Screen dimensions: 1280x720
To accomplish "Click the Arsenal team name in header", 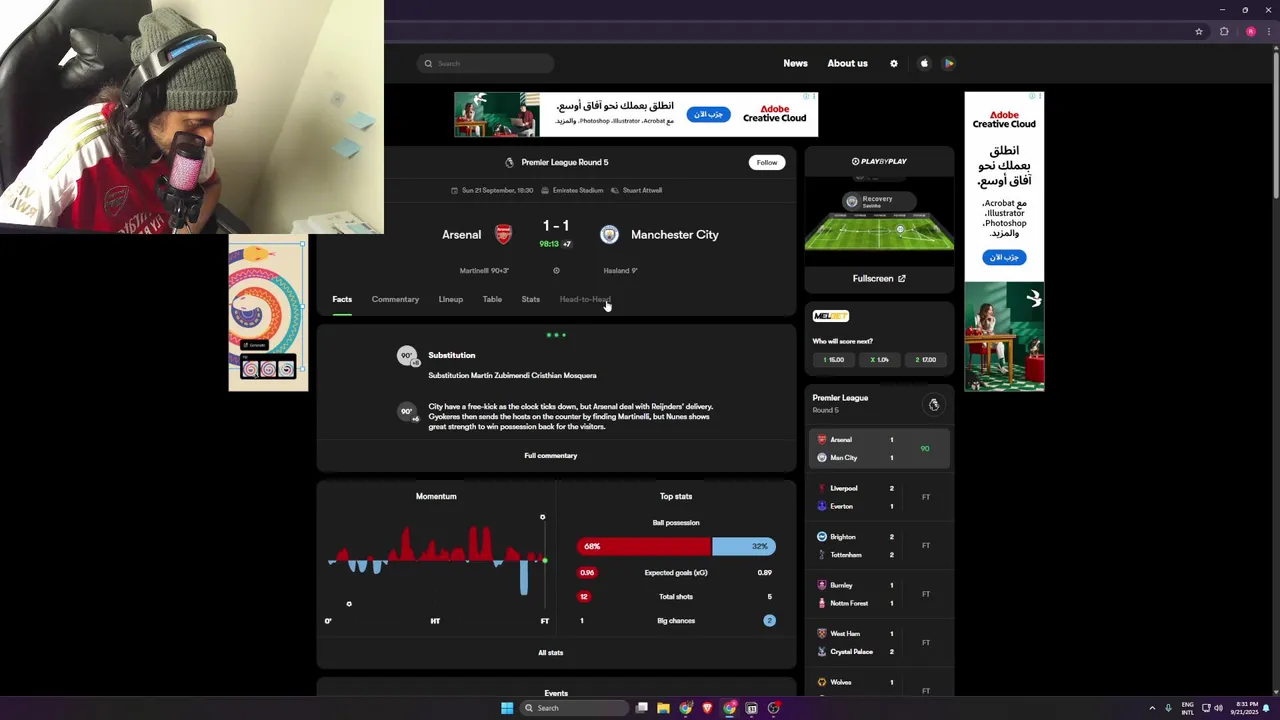I will tap(462, 235).
